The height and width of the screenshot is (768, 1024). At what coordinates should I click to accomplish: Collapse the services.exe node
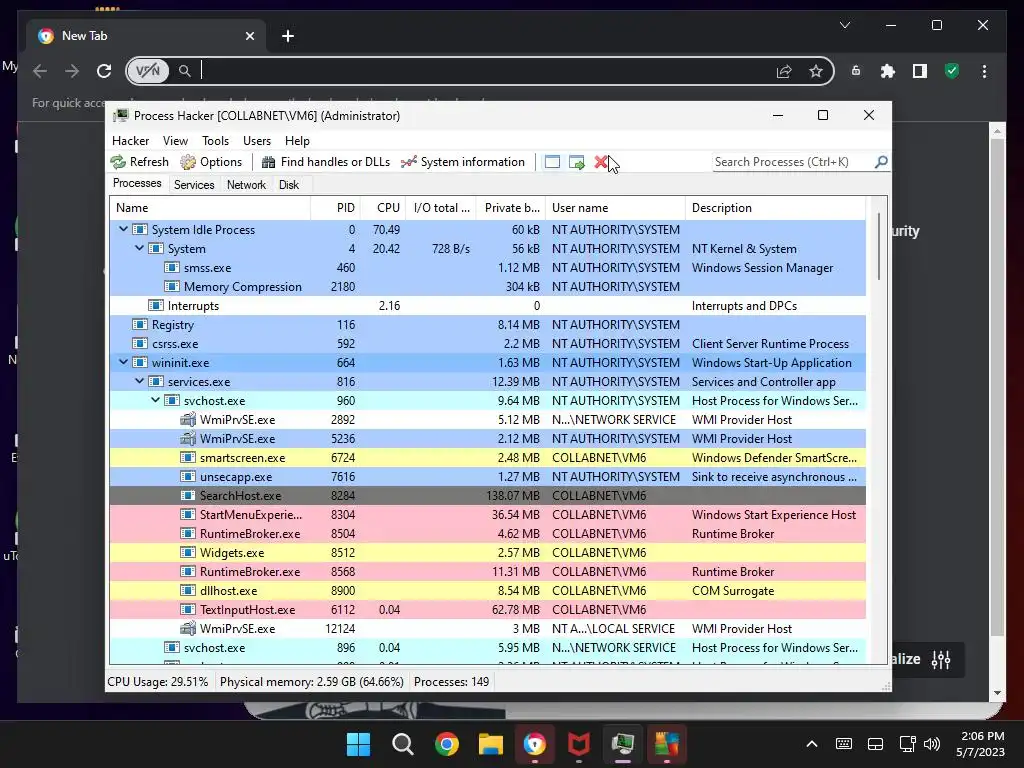pos(139,381)
